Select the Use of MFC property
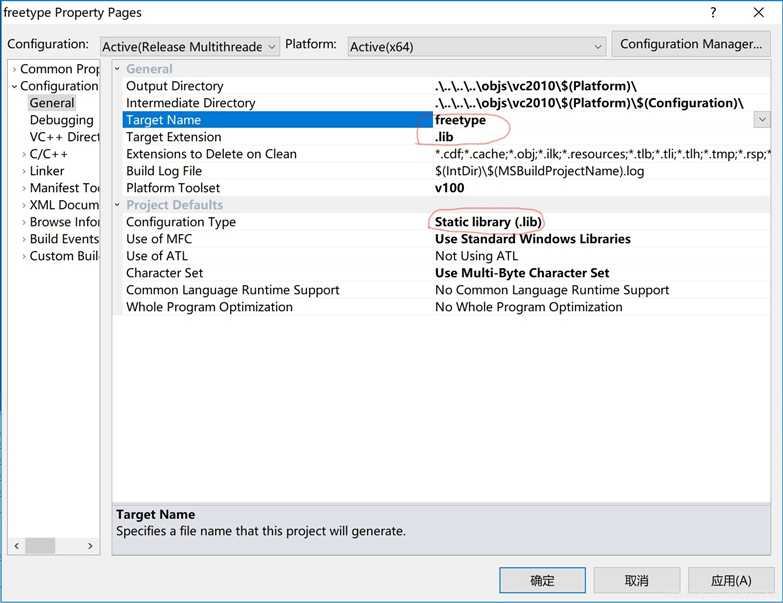 coord(445,239)
